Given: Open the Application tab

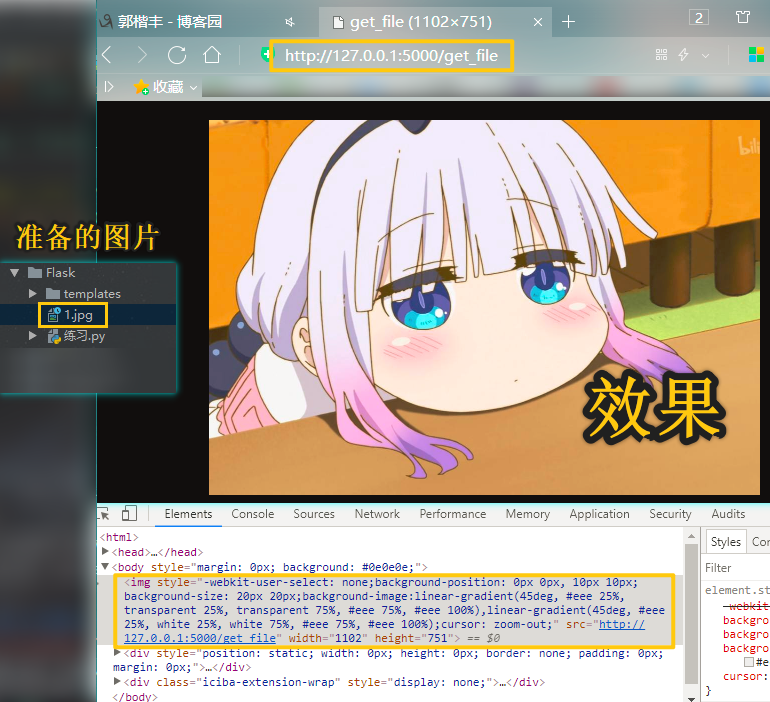Looking at the screenshot, I should (599, 514).
